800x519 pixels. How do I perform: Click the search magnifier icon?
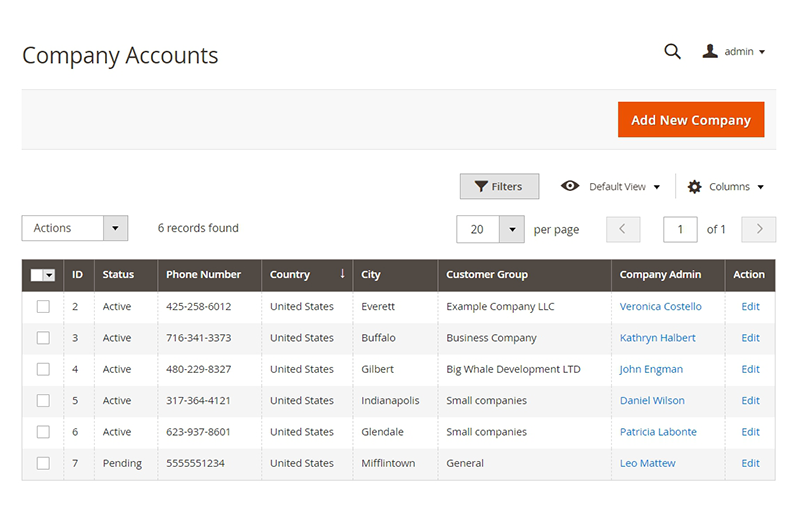(672, 52)
